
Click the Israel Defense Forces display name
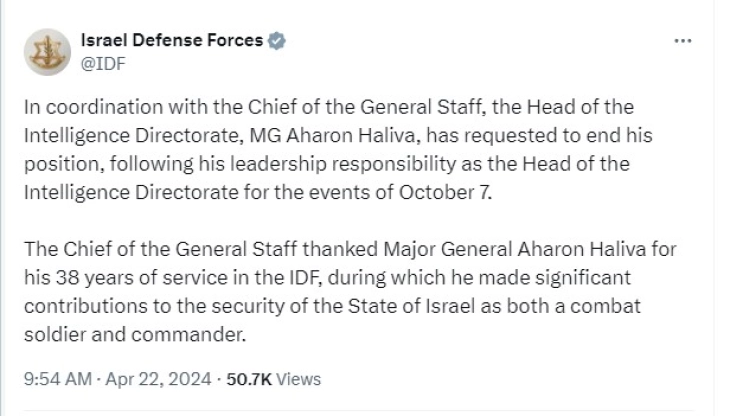[x=171, y=41]
